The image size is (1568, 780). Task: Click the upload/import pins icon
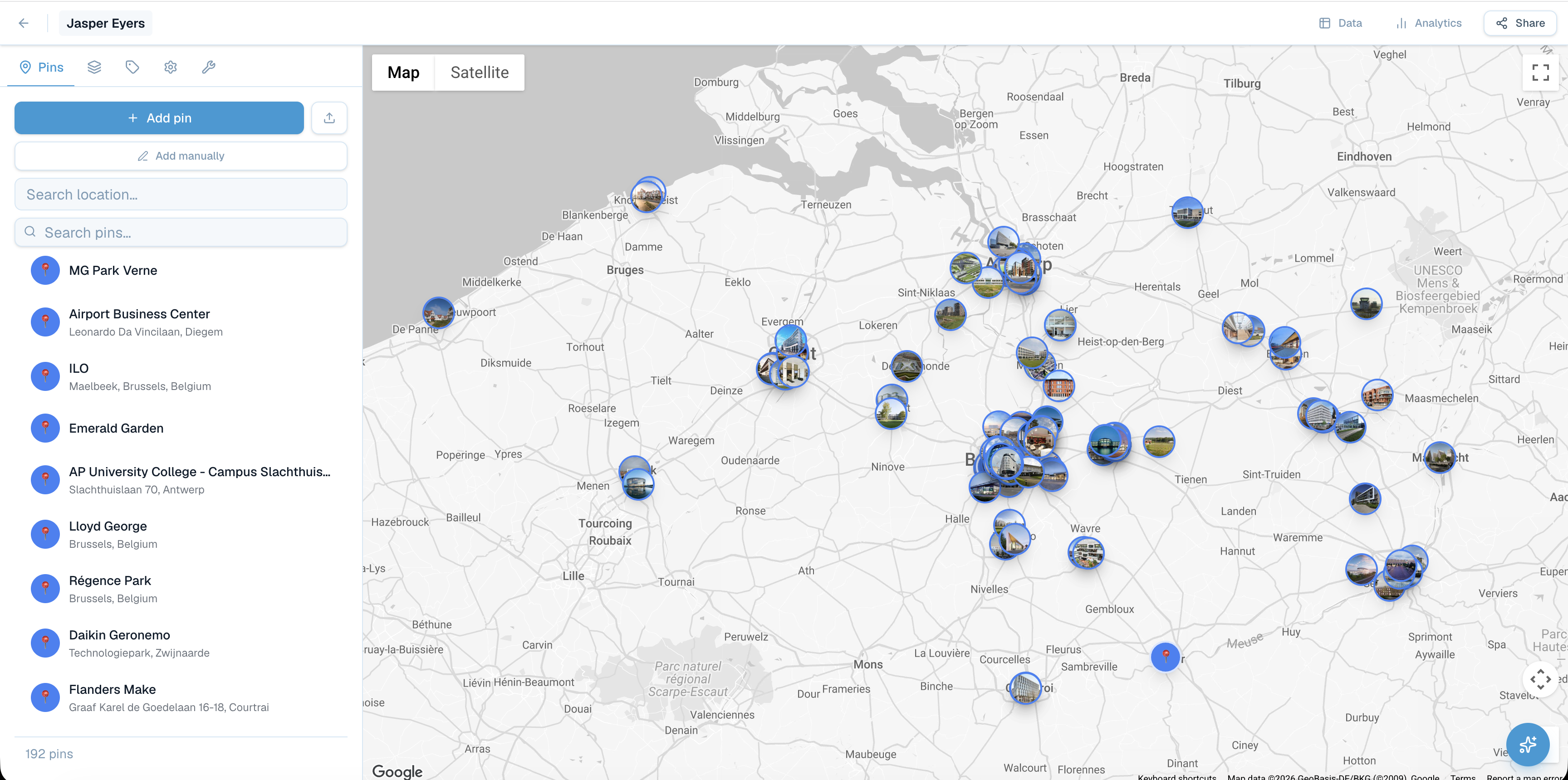pyautogui.click(x=329, y=118)
